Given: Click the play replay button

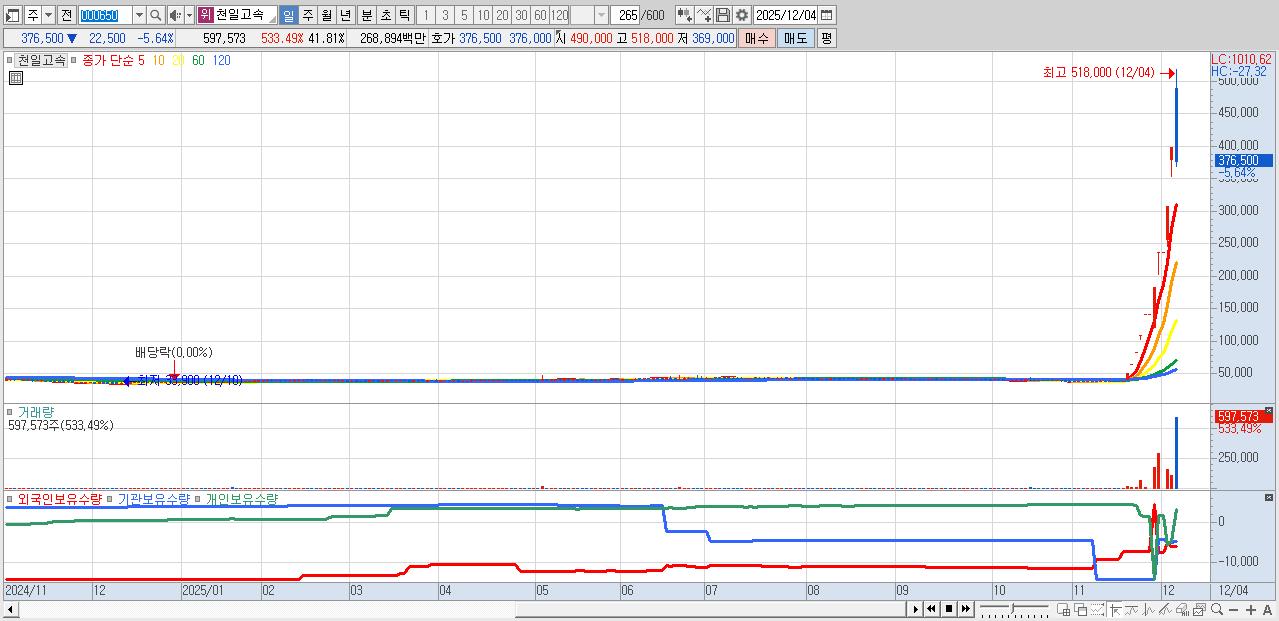Looking at the screenshot, I should (x=916, y=609).
